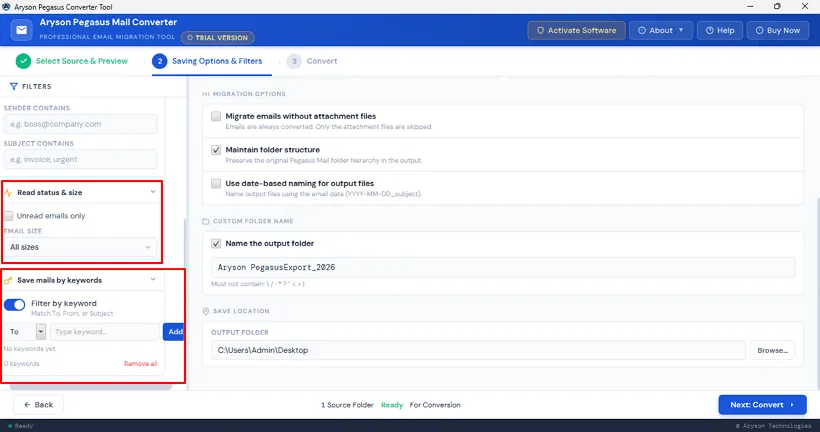Click the Trial Version badge
The width and height of the screenshot is (820, 432).
point(218,38)
